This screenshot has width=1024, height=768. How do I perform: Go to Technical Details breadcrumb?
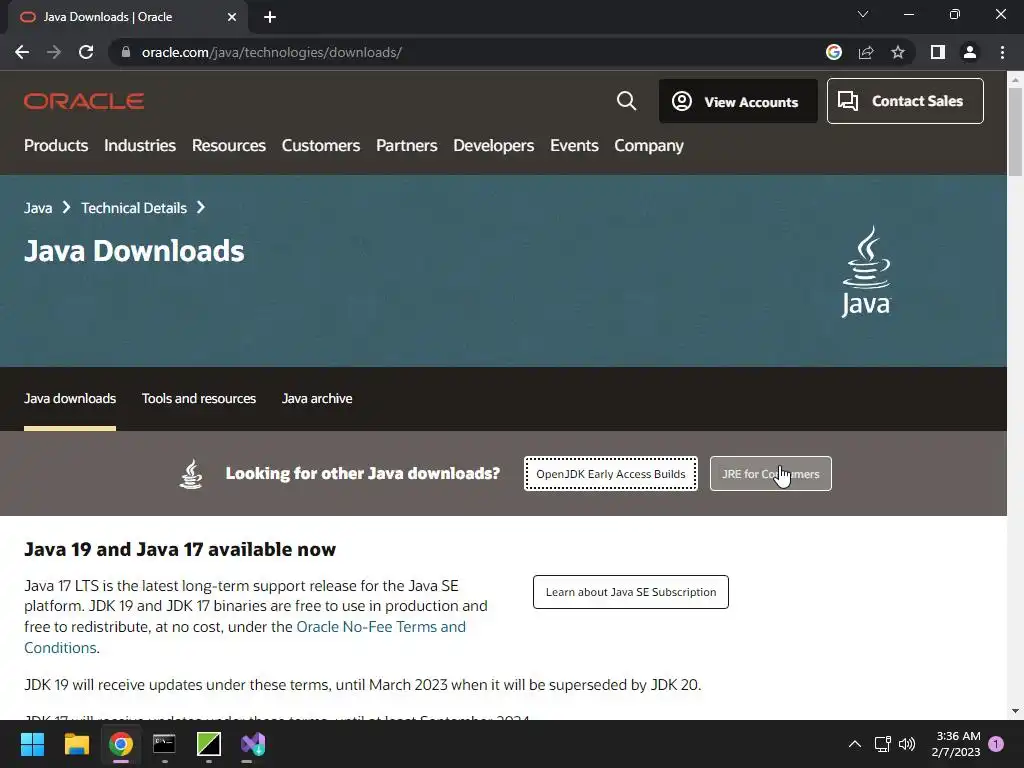[134, 208]
